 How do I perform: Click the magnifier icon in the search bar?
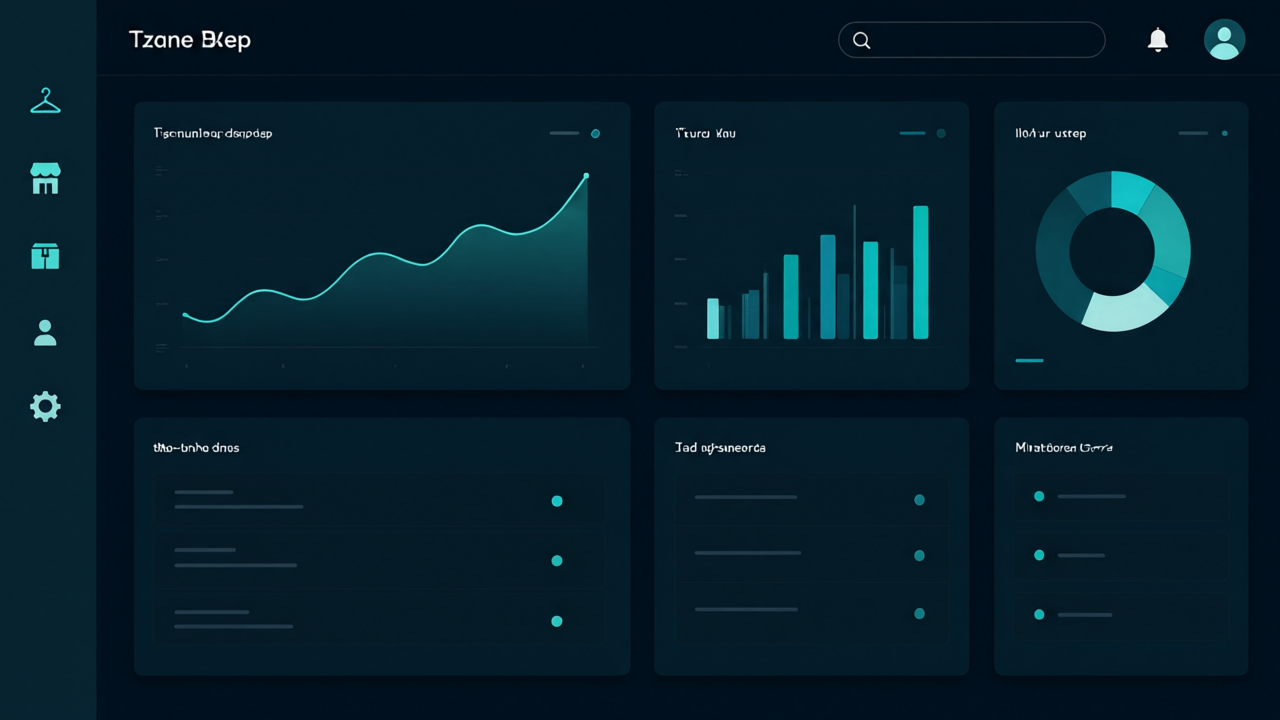click(x=861, y=40)
